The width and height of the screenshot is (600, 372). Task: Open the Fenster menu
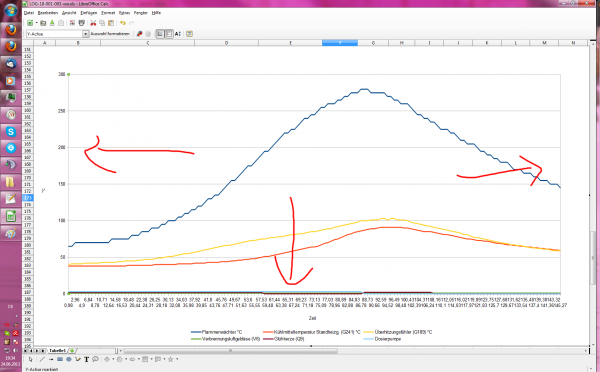(140, 13)
